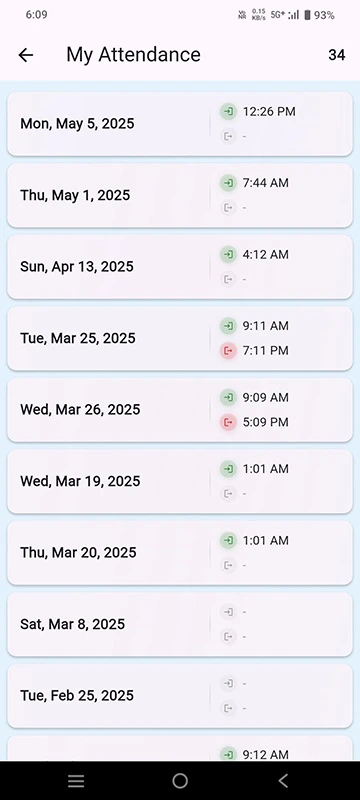Click green check-in icon beside 9:09 AM
Screen dimensions: 360x800
coord(228,397)
